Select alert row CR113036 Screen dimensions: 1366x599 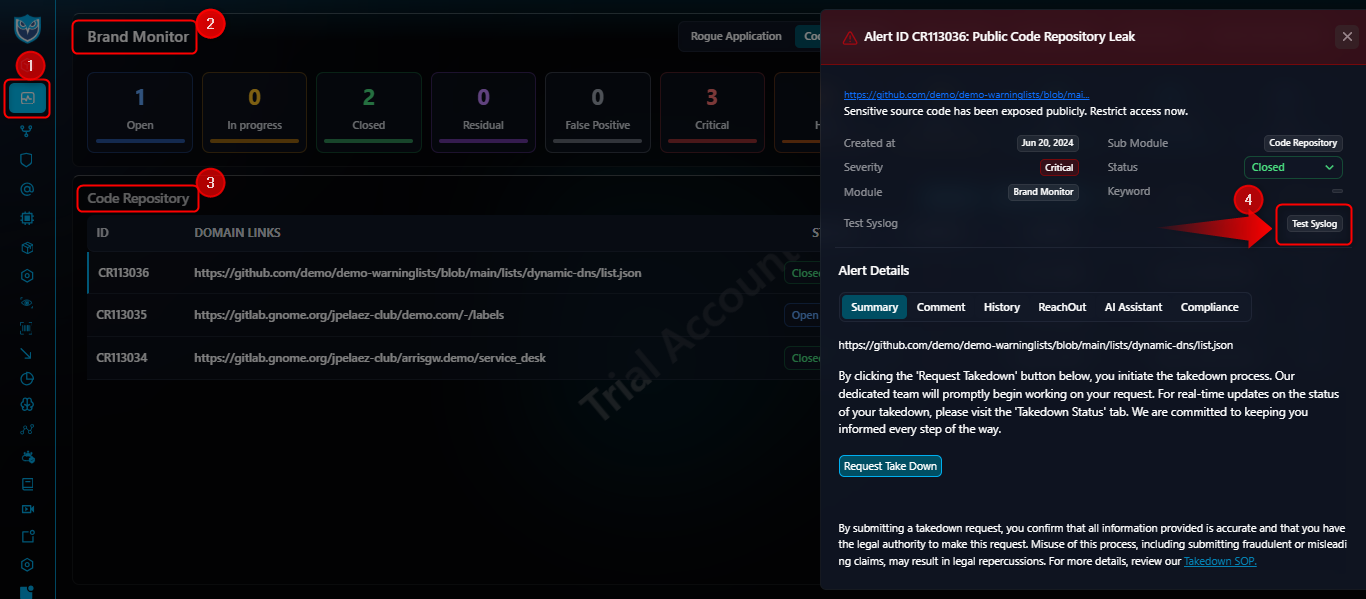(x=454, y=272)
